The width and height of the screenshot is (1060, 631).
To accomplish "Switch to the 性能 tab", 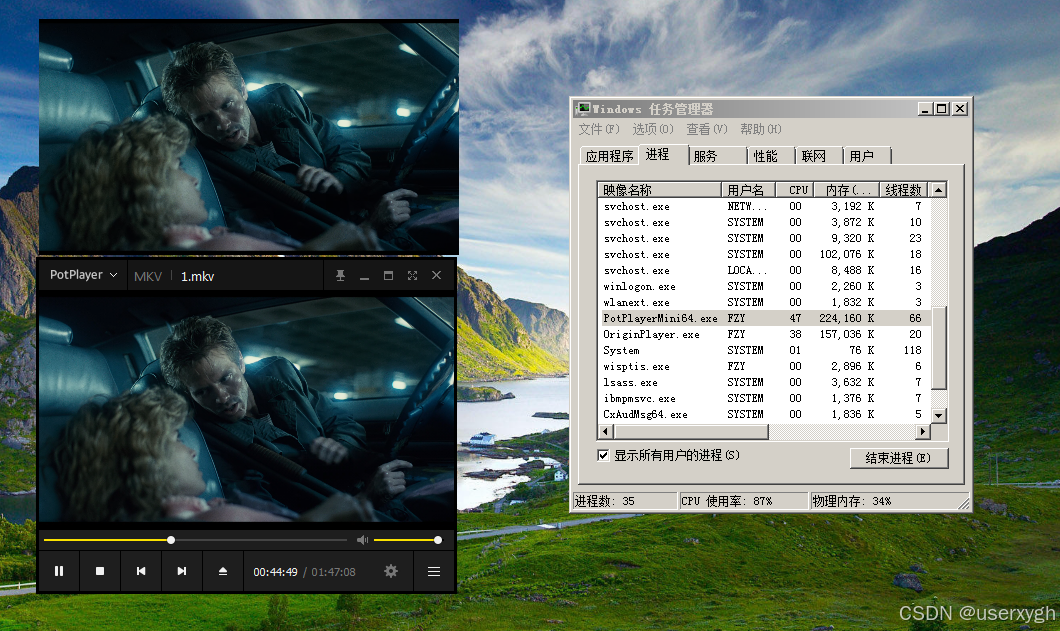I will click(770, 156).
